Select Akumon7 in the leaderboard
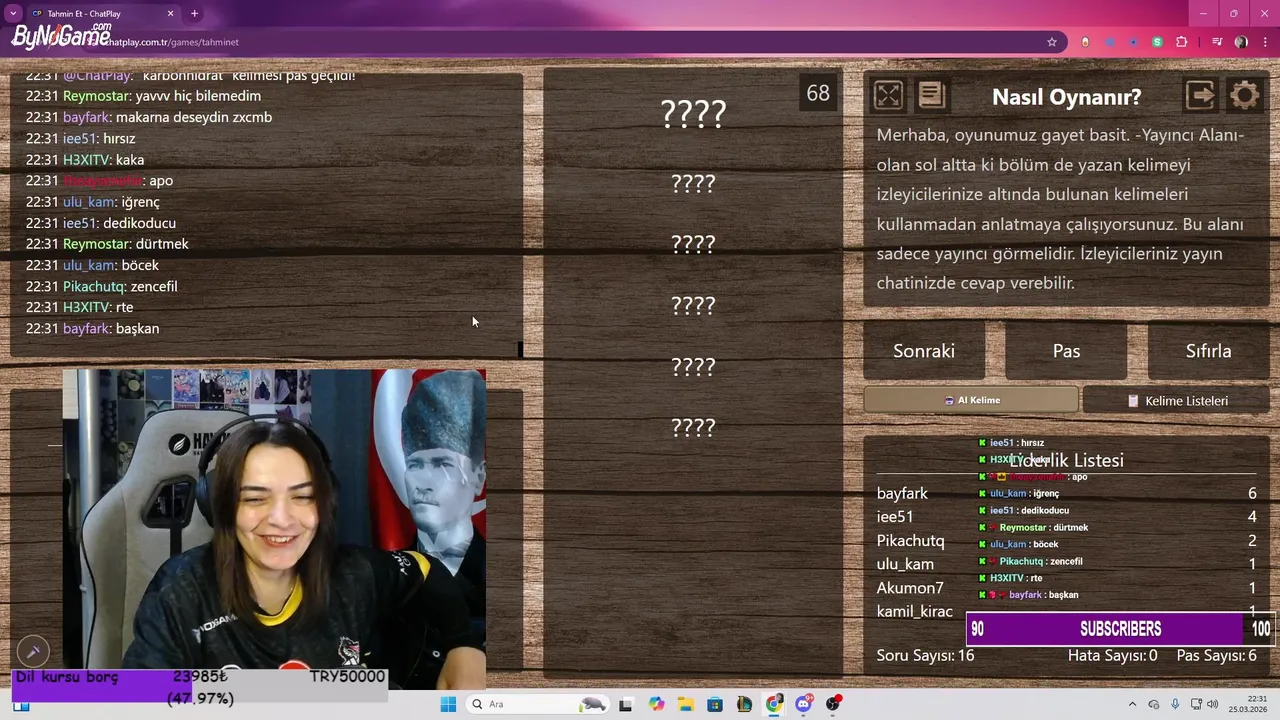This screenshot has height=720, width=1280. [910, 588]
